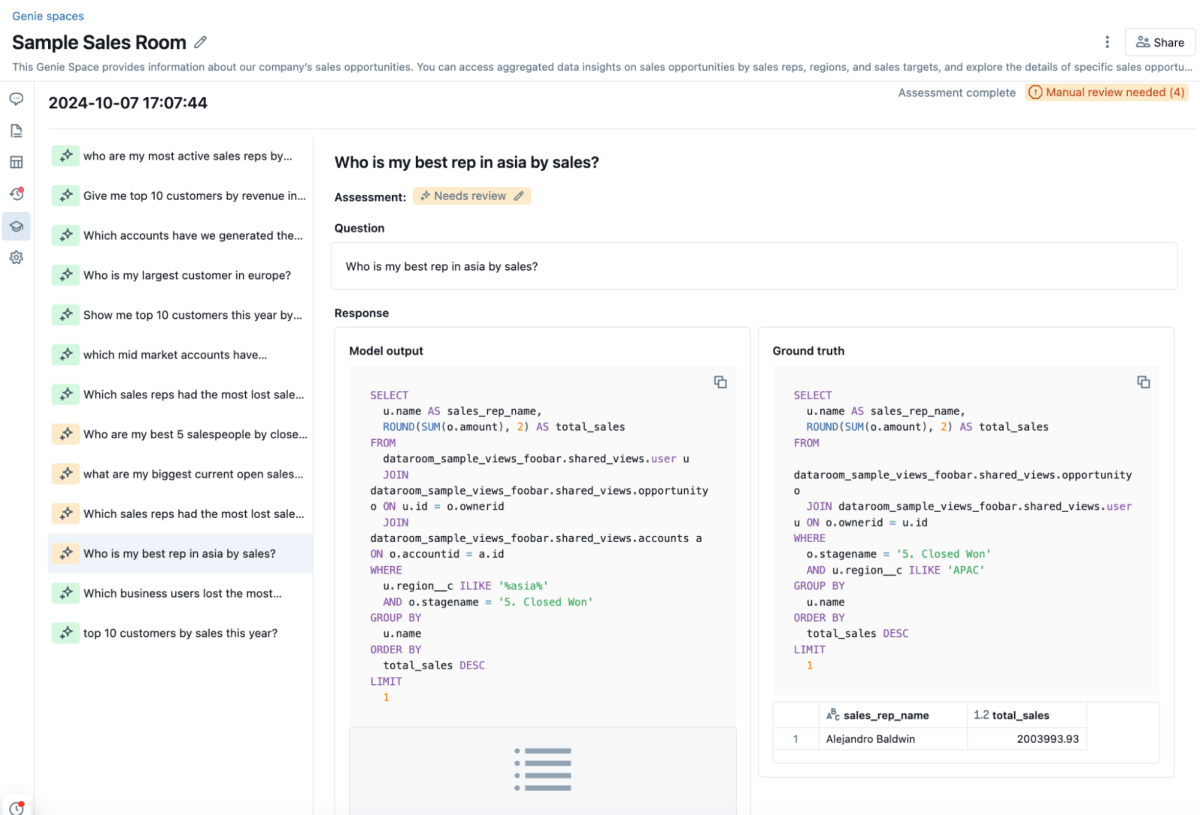Open the settings gear icon in sidebar
Screen dimensions: 1200x815
16,258
